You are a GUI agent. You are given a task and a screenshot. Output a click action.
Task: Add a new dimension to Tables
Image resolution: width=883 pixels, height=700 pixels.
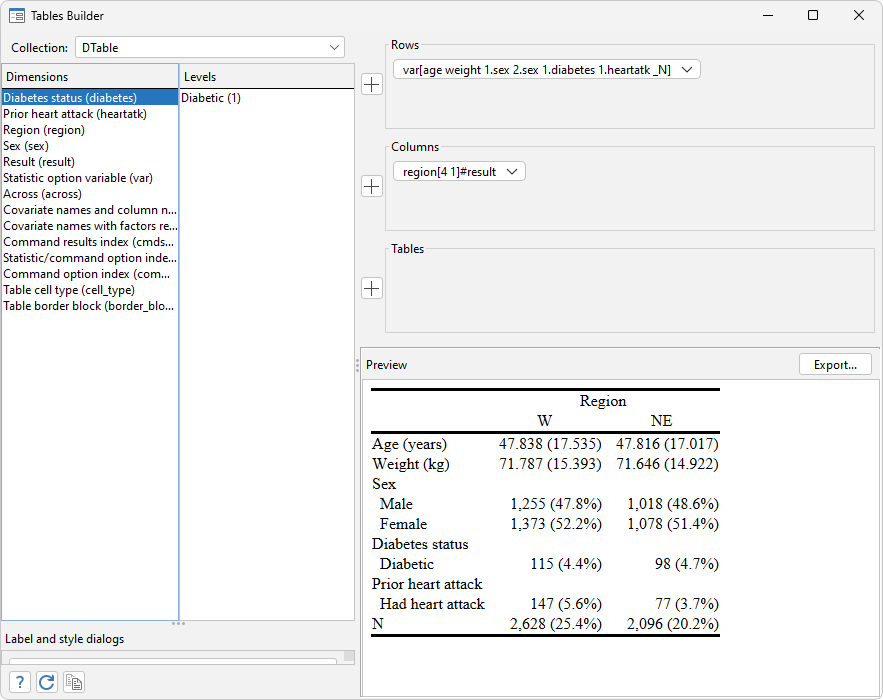click(371, 288)
